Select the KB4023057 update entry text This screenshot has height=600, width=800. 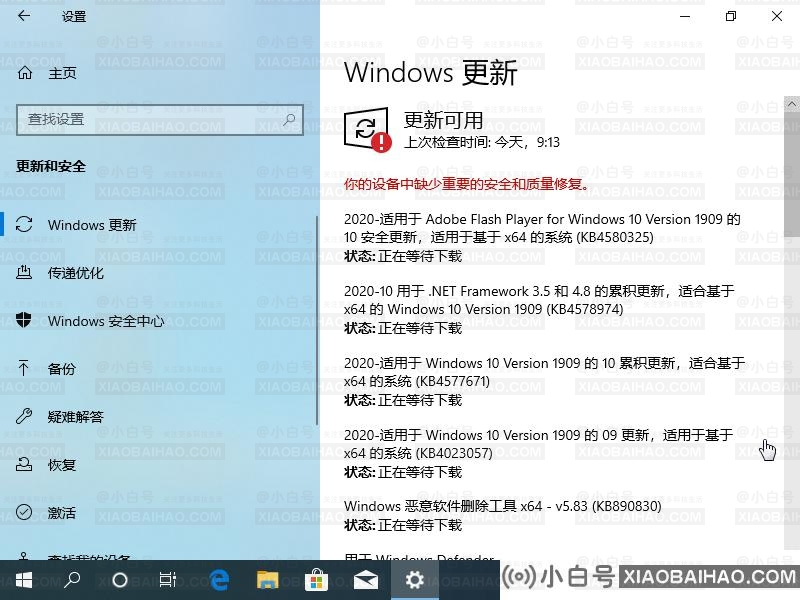point(538,444)
